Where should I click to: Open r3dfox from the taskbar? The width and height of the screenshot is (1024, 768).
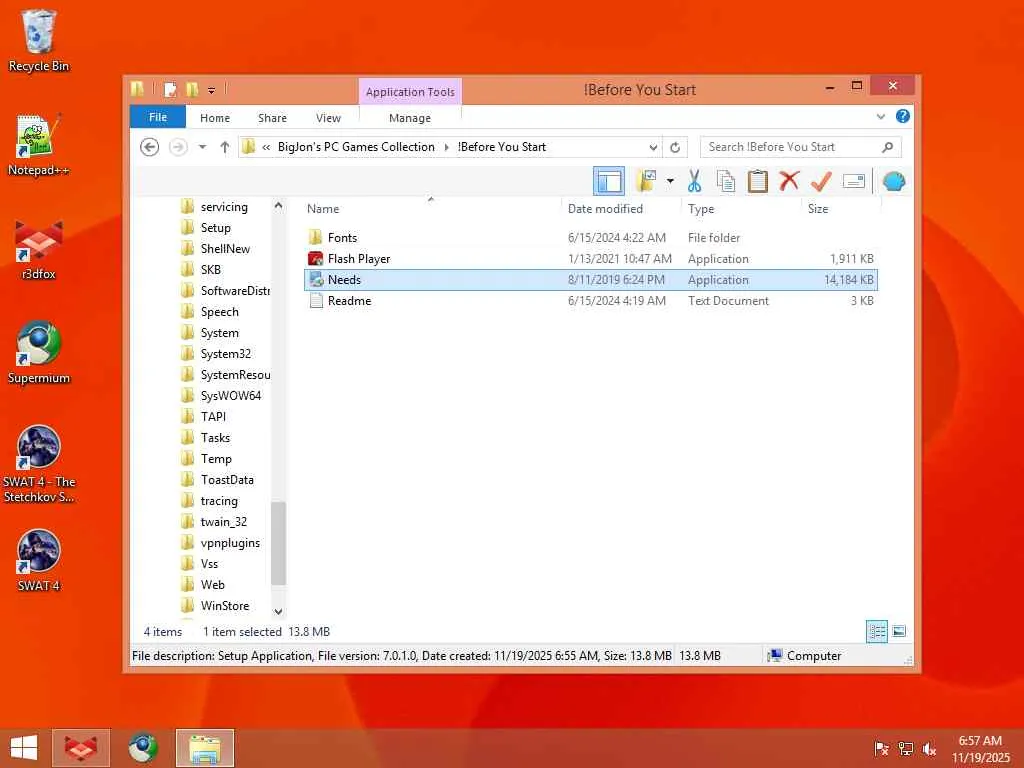81,748
